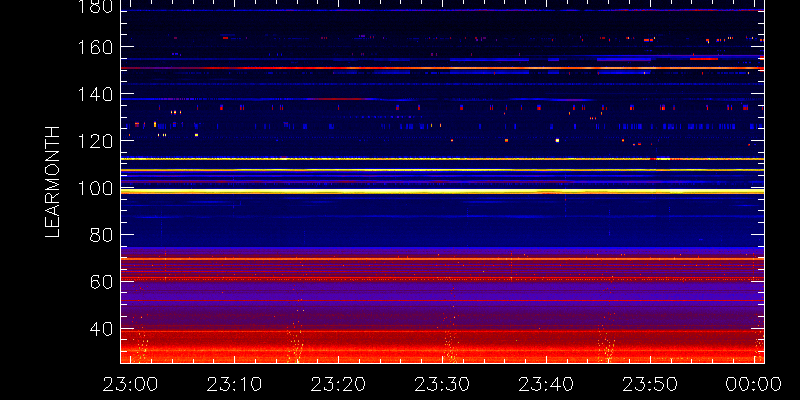This screenshot has height=400, width=800.
Task: Click the 23:40 time axis label
Action: [546, 384]
